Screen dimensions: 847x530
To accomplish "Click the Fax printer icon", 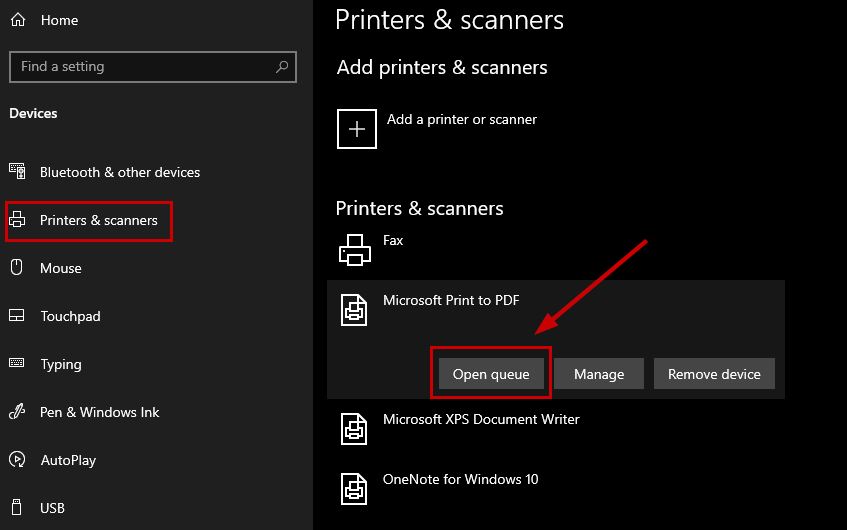I will pyautogui.click(x=355, y=249).
